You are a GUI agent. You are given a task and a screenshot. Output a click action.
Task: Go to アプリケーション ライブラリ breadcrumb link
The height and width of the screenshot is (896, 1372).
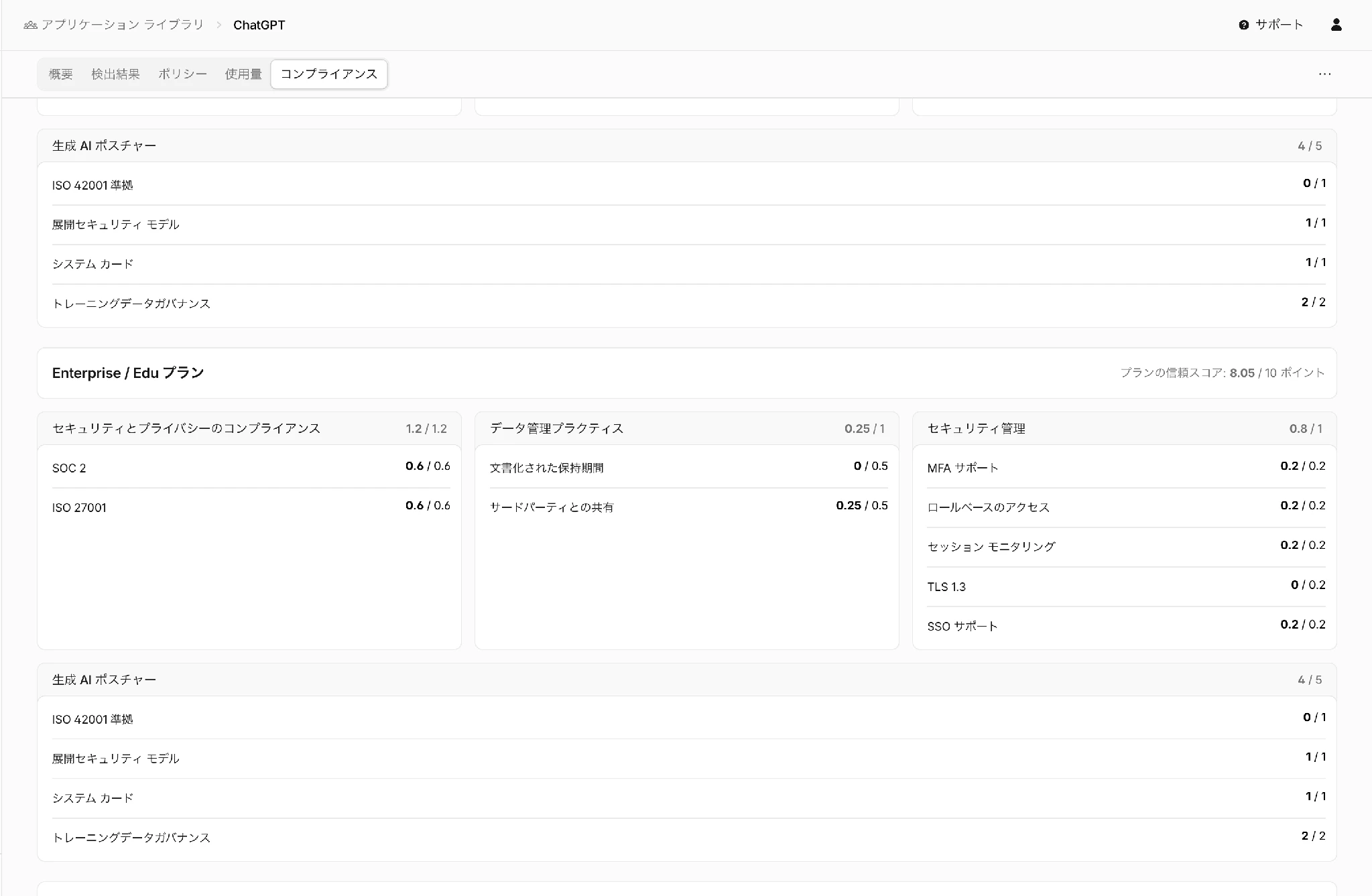tap(123, 25)
